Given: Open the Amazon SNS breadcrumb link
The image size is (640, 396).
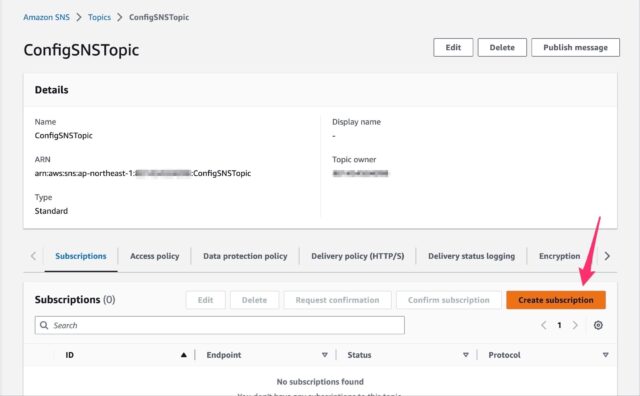Looking at the screenshot, I should [47, 17].
